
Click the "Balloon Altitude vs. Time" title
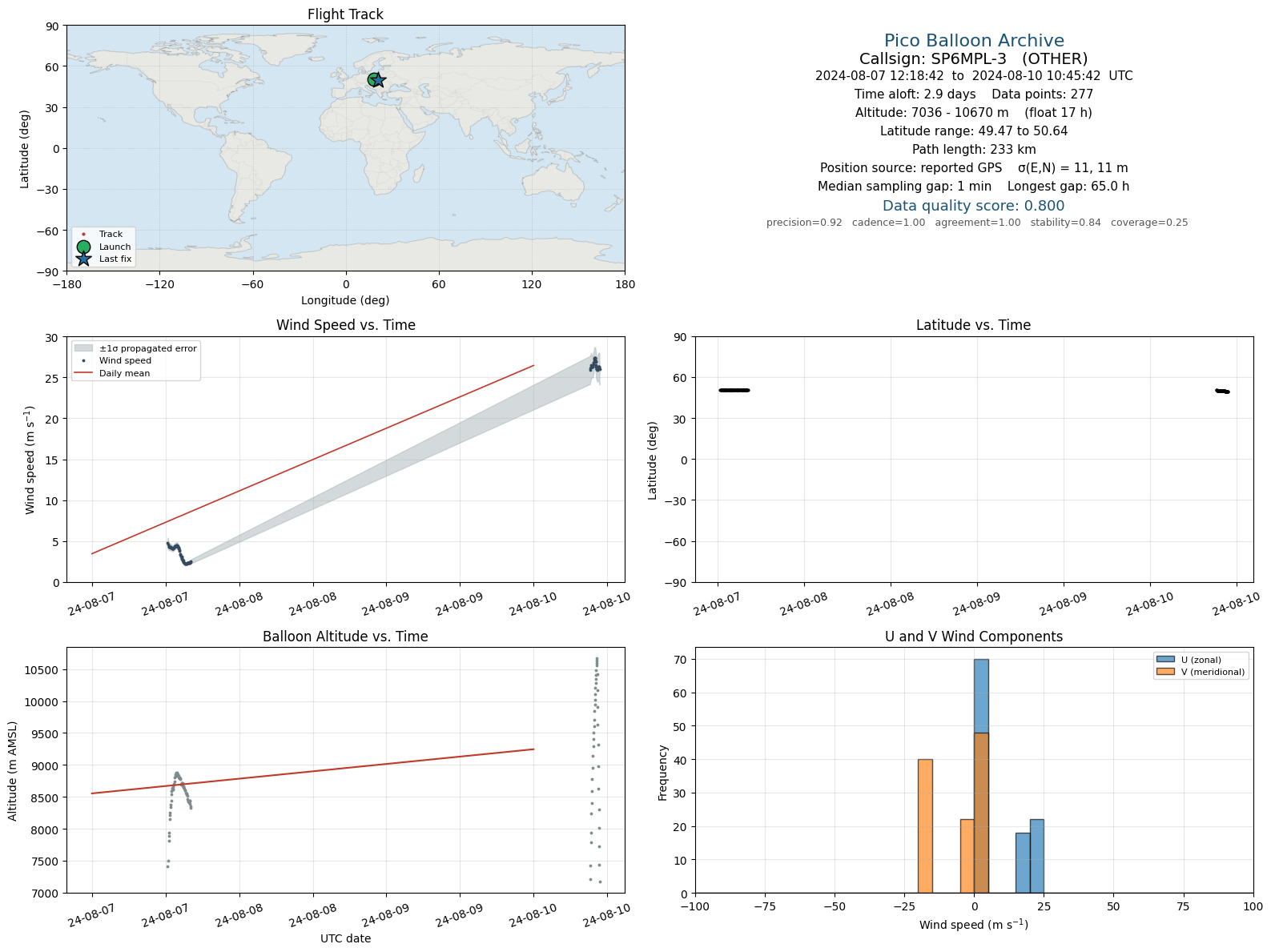tap(345, 637)
